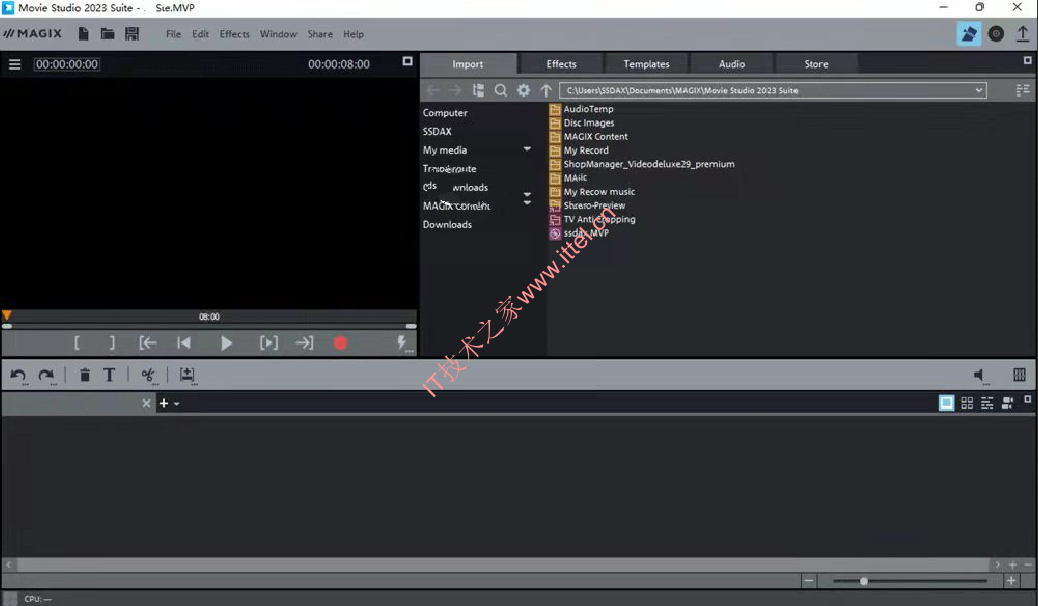Screen dimensions: 1038x606
Task: Open the File menu
Action: 173,34
